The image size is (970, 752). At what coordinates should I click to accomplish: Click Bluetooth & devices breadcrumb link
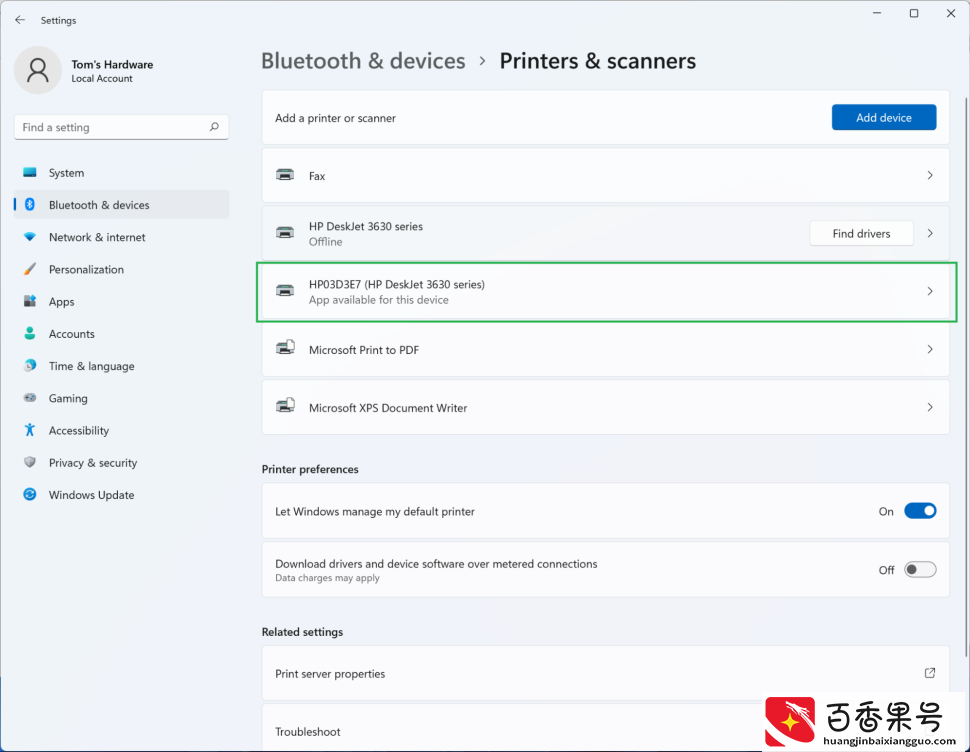coord(363,61)
